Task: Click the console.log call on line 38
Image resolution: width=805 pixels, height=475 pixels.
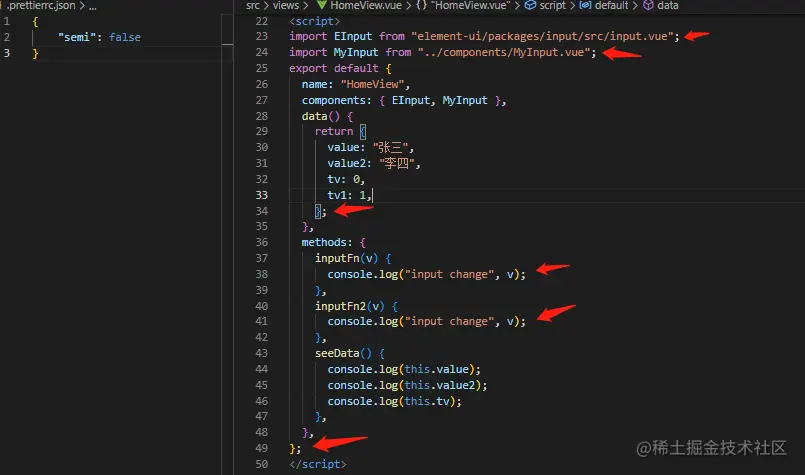Action: pos(427,274)
